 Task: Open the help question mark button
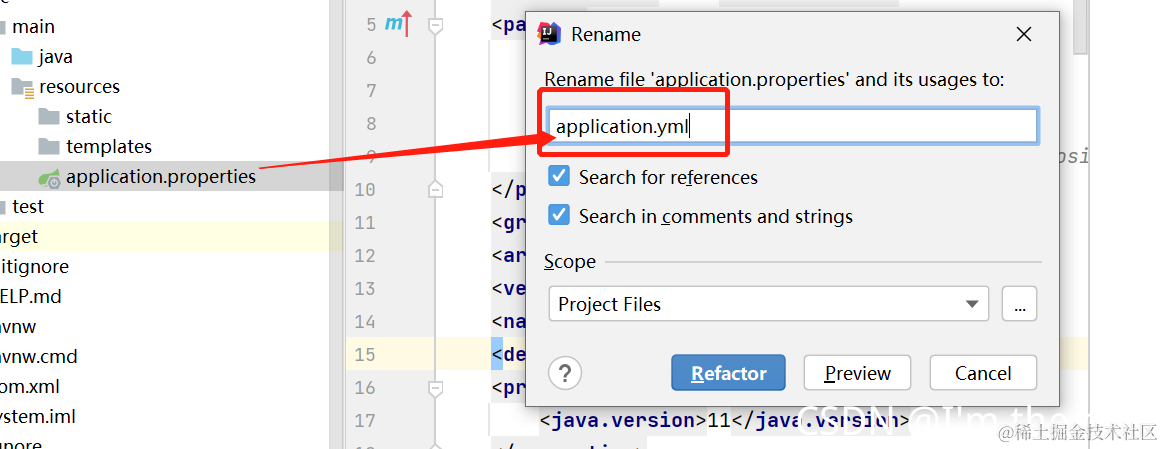point(565,373)
